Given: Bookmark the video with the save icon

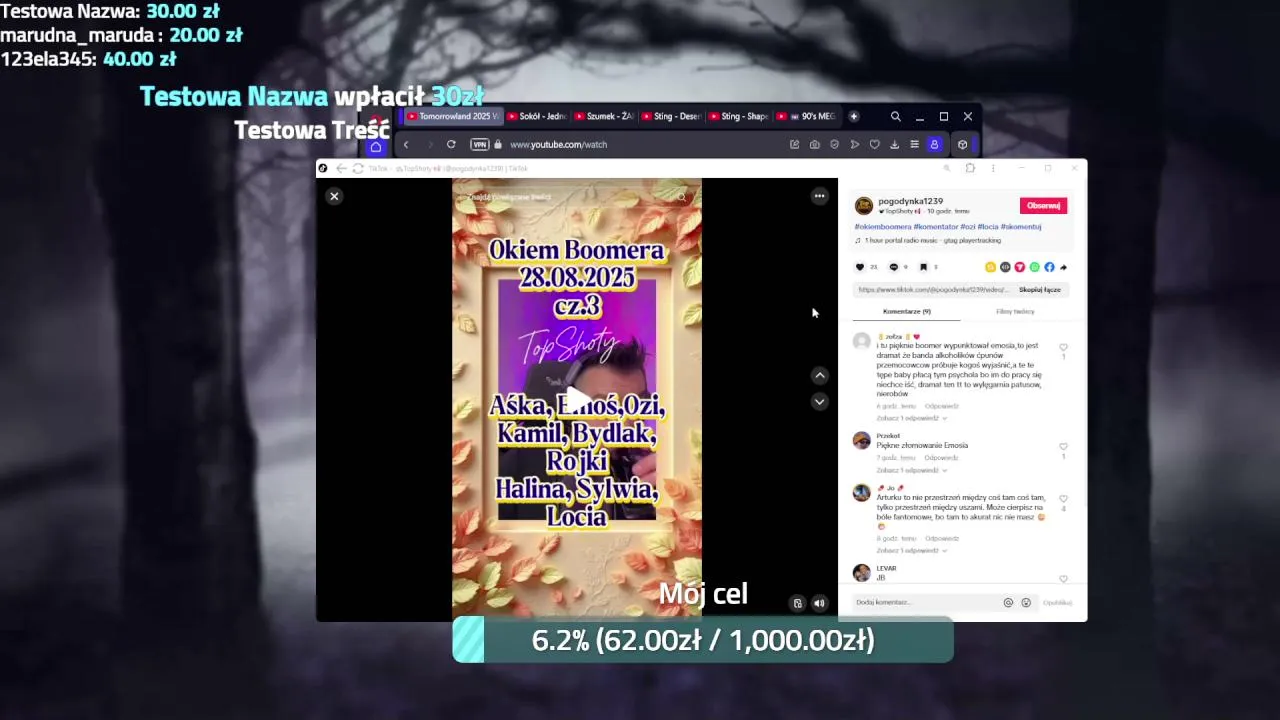Looking at the screenshot, I should point(923,267).
